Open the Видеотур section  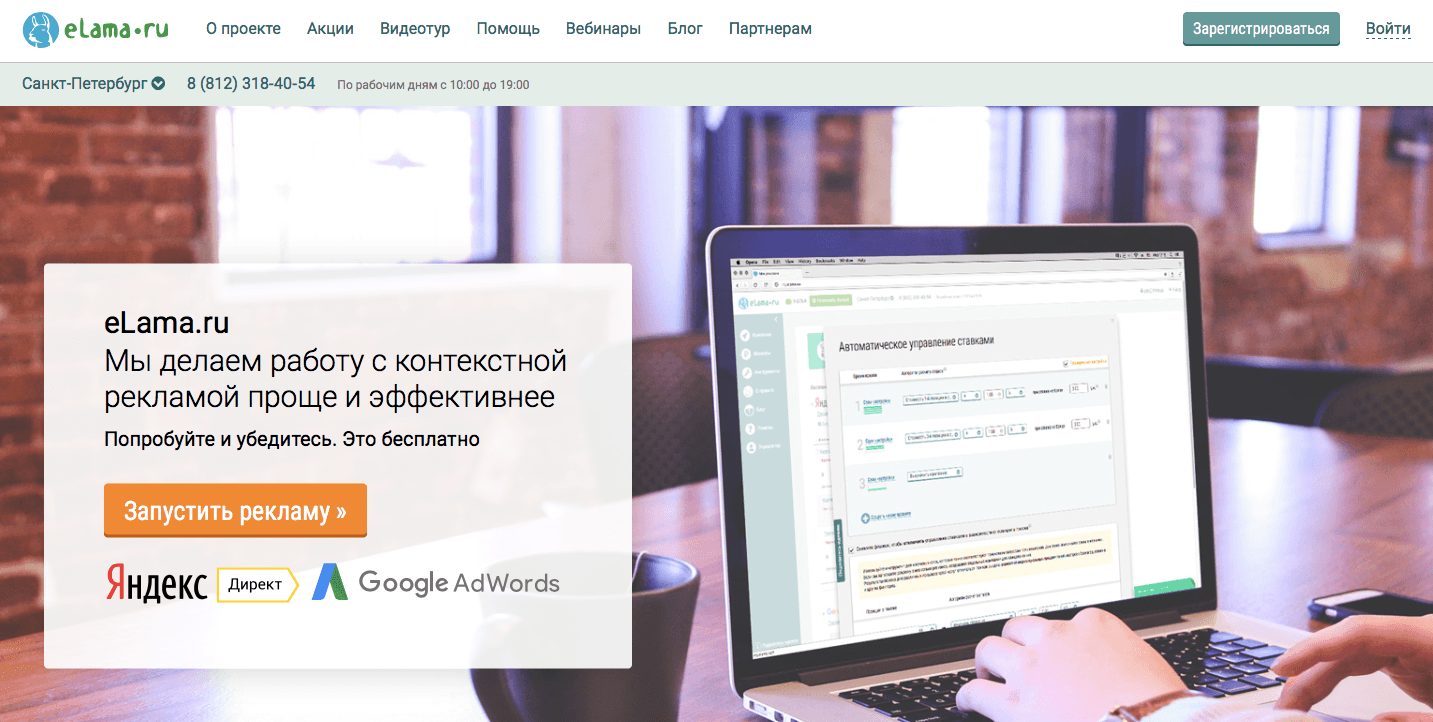pyautogui.click(x=415, y=29)
